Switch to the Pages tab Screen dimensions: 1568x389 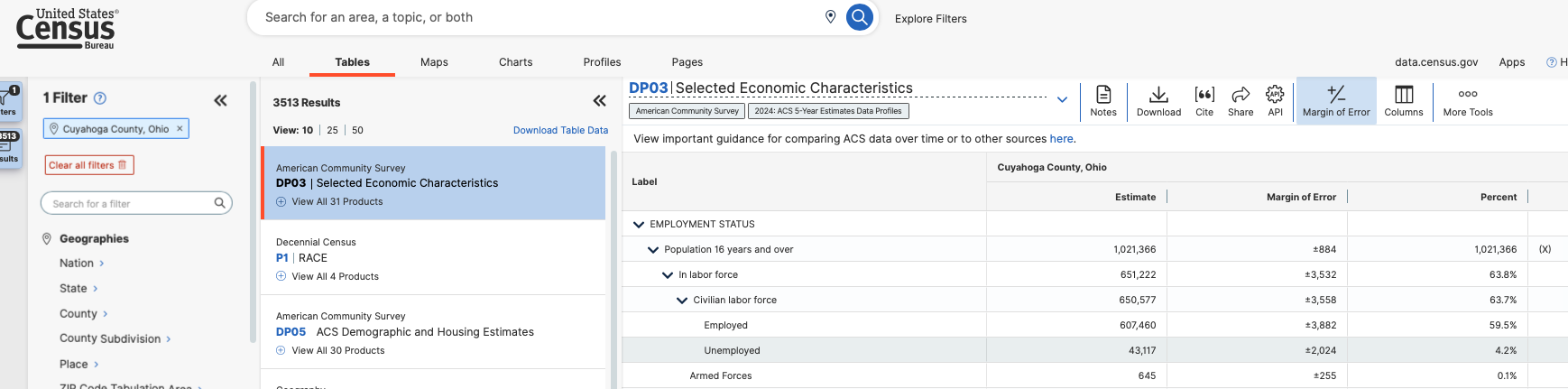click(x=687, y=61)
